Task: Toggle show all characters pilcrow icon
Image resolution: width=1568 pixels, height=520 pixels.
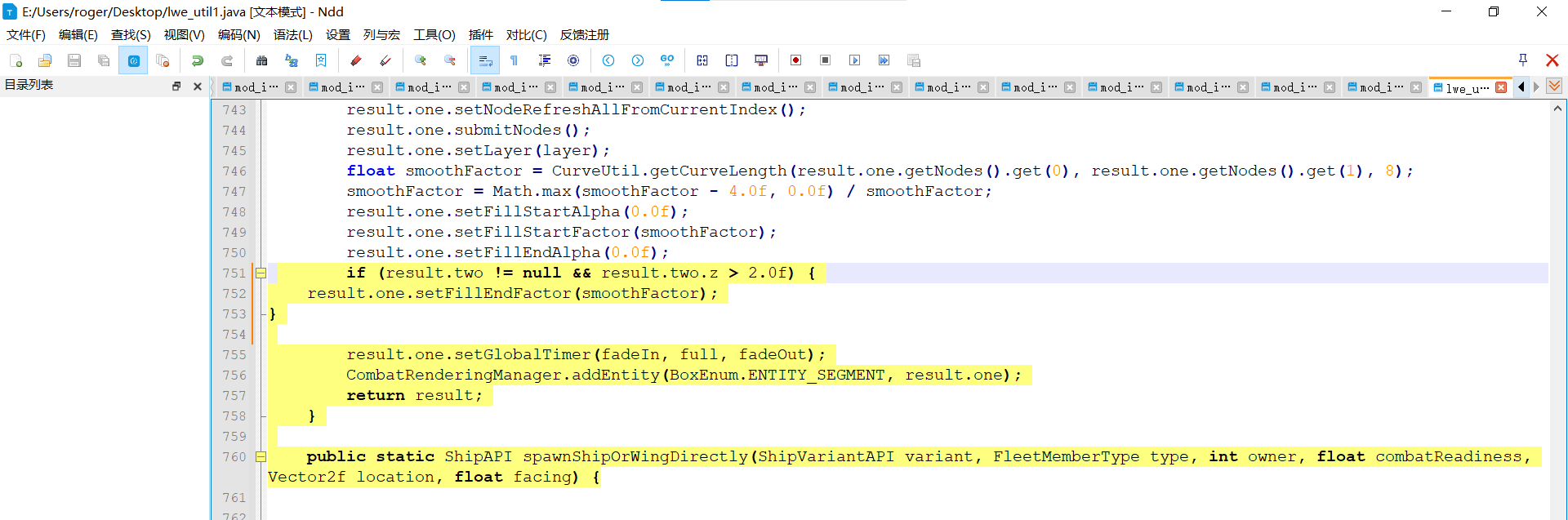Action: pos(514,60)
